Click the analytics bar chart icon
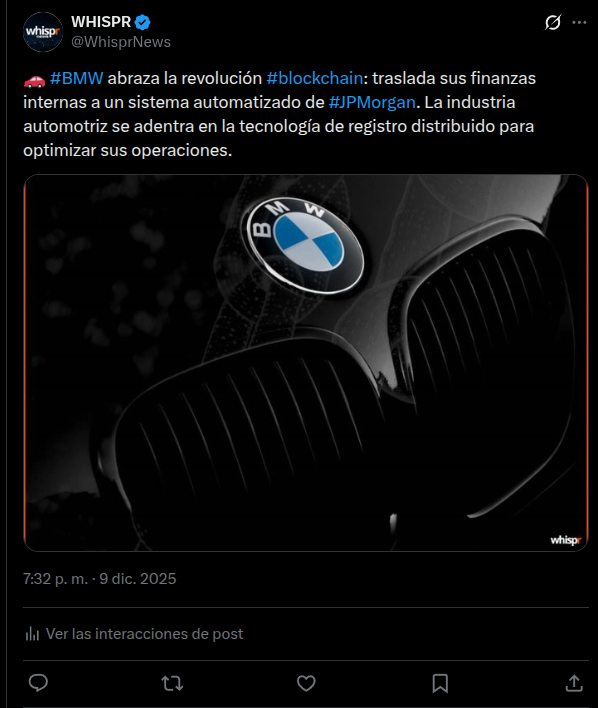The image size is (598, 708). pos(32,634)
